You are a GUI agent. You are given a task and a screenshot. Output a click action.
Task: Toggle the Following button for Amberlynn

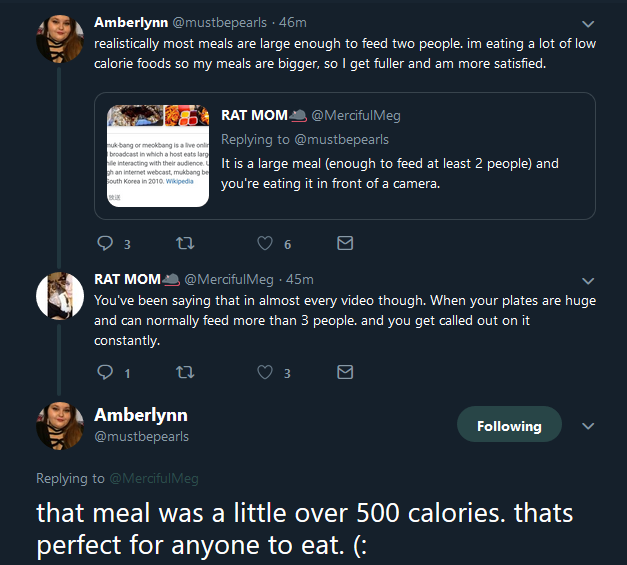(509, 424)
